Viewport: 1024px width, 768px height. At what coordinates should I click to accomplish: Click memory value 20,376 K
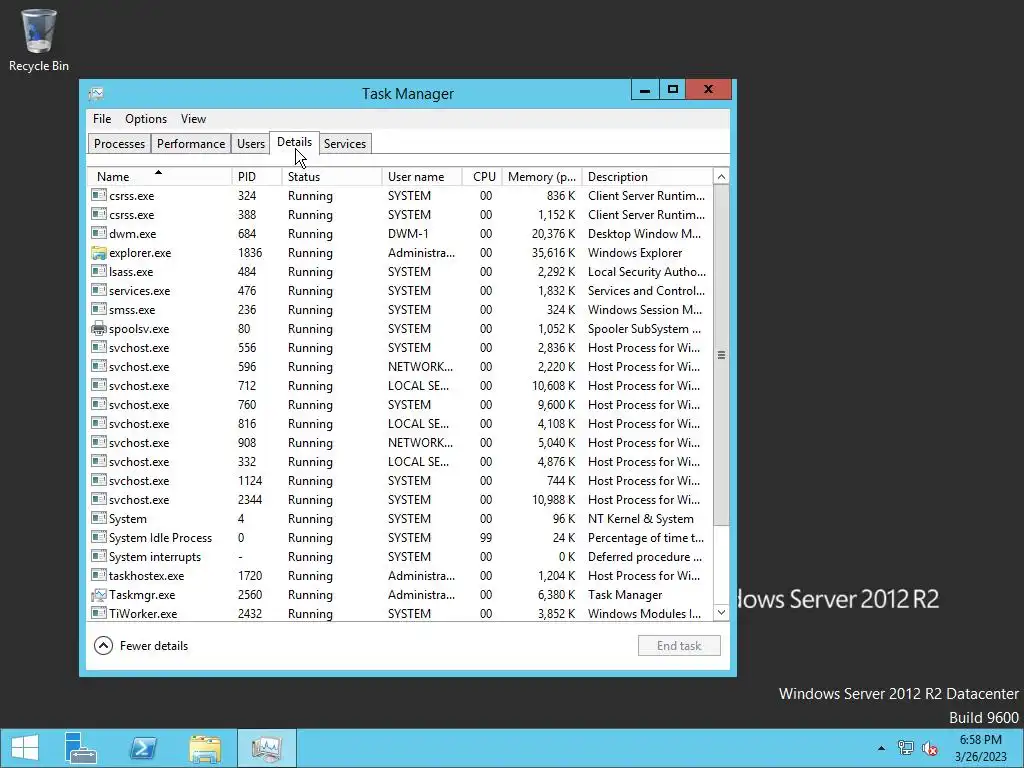pyautogui.click(x=553, y=234)
